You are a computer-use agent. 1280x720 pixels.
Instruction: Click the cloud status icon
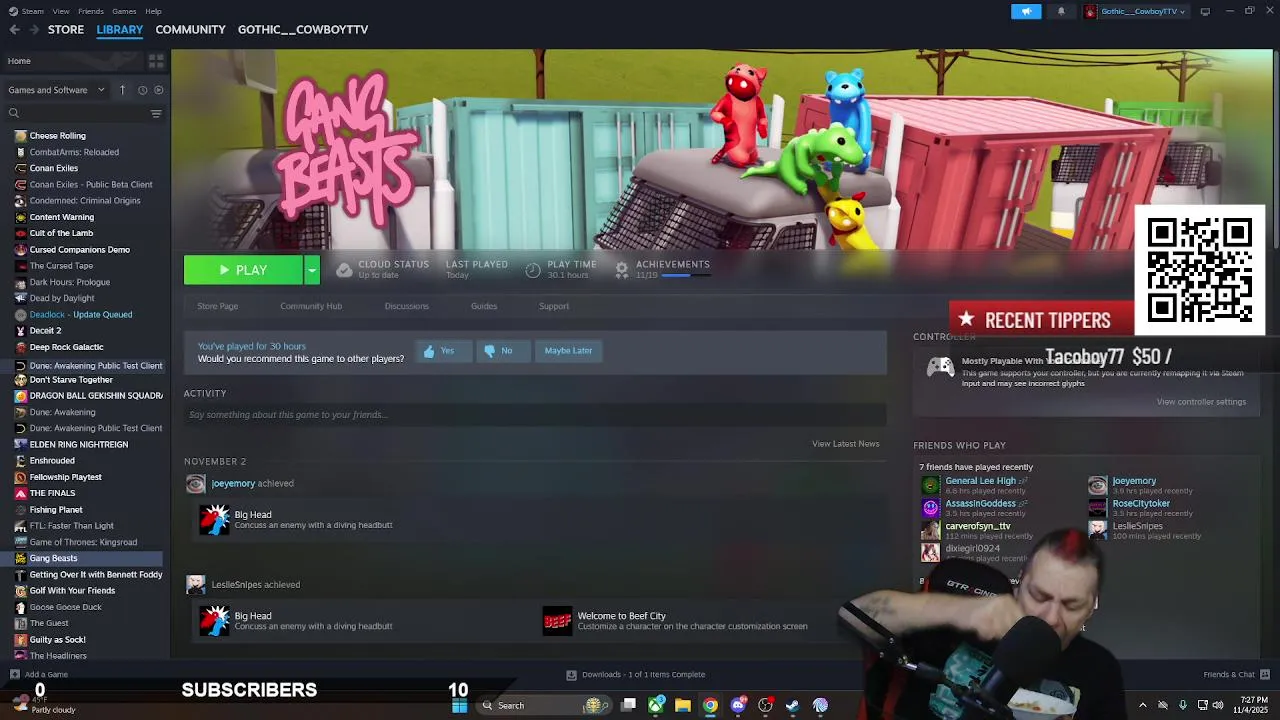[344, 270]
